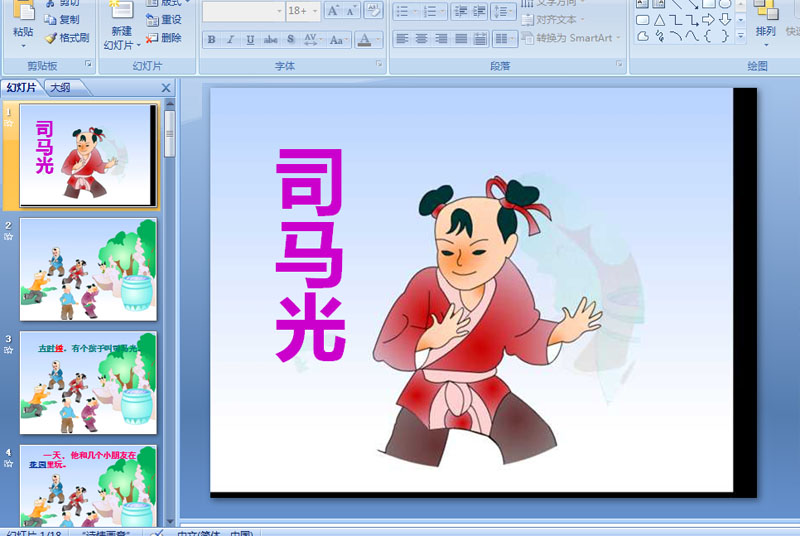
Task: Align paragraph text left
Action: [x=402, y=39]
